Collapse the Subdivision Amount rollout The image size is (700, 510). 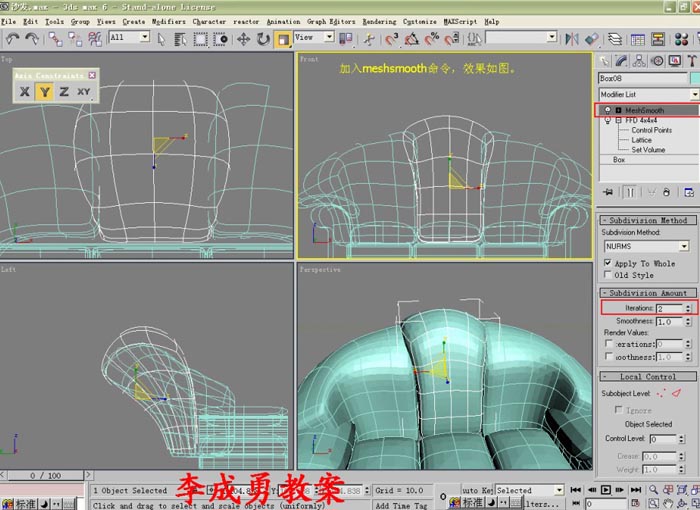pos(648,293)
